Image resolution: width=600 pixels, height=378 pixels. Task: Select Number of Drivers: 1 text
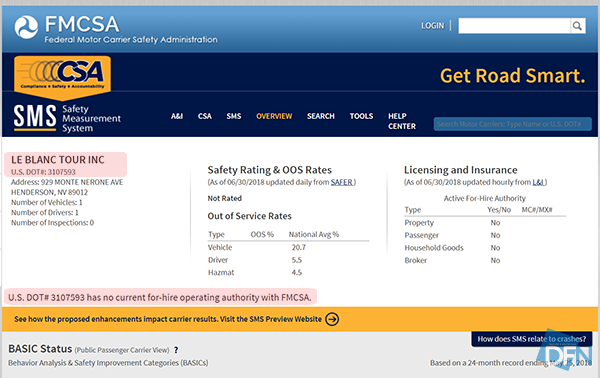(45, 212)
